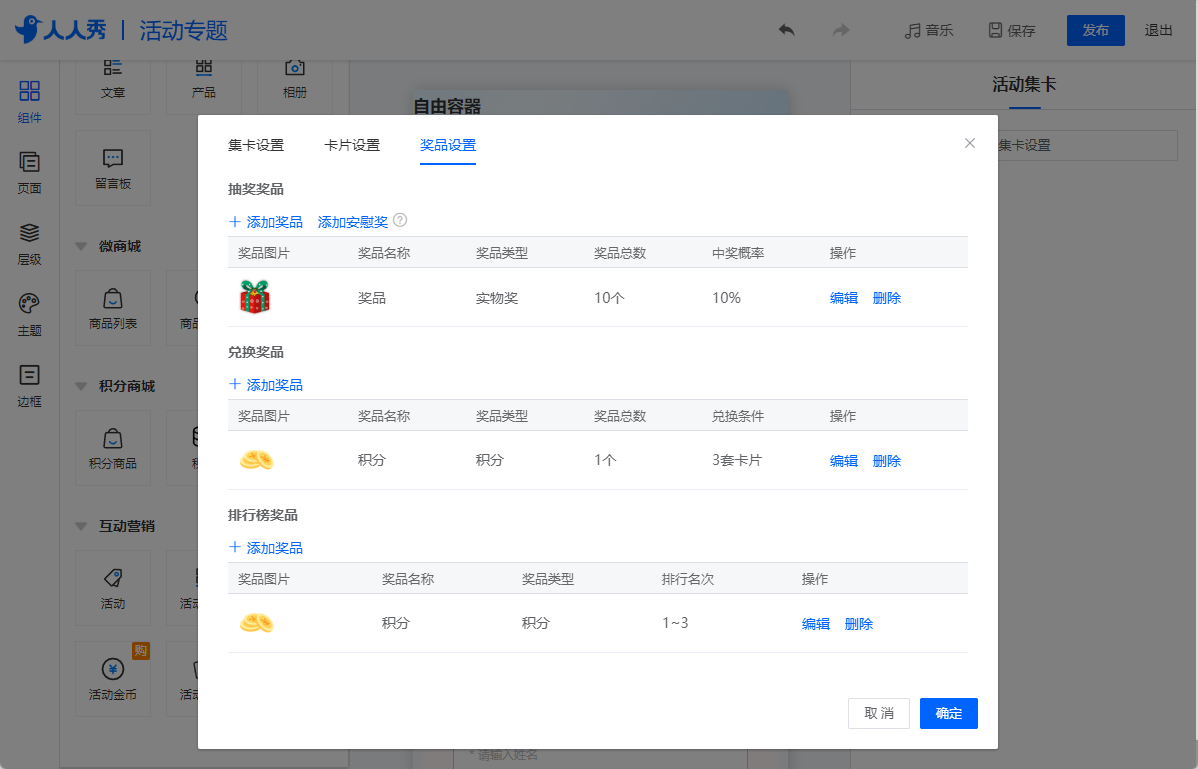
Task: Edit the 3套卡片 exchange prize row
Action: pyautogui.click(x=843, y=460)
